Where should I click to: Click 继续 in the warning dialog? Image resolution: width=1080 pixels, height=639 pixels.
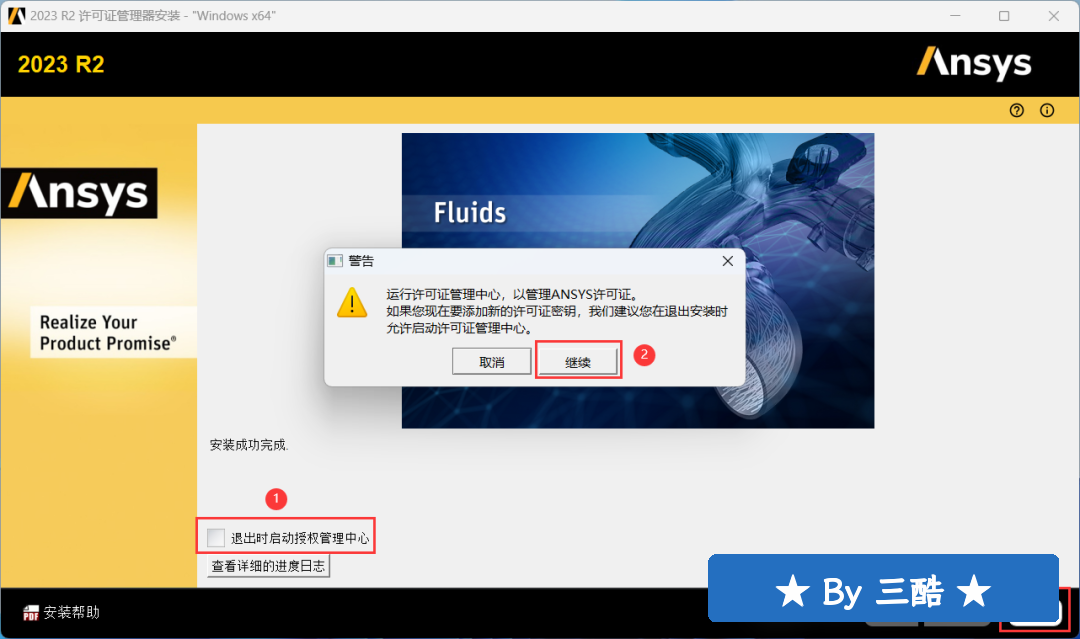click(x=578, y=362)
